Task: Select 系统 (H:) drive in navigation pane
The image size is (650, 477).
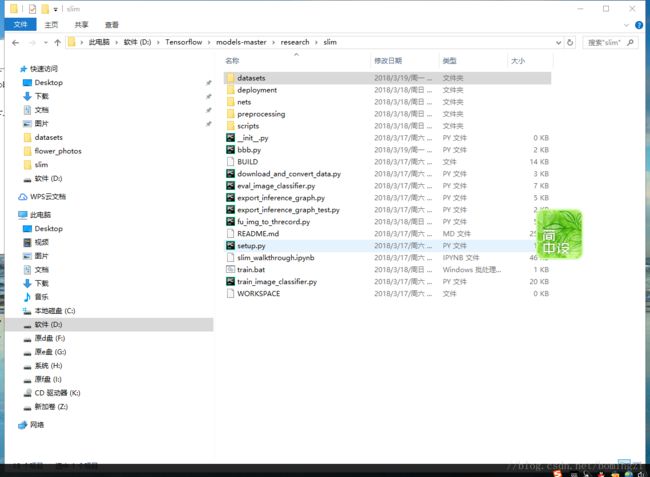Action: (x=48, y=365)
